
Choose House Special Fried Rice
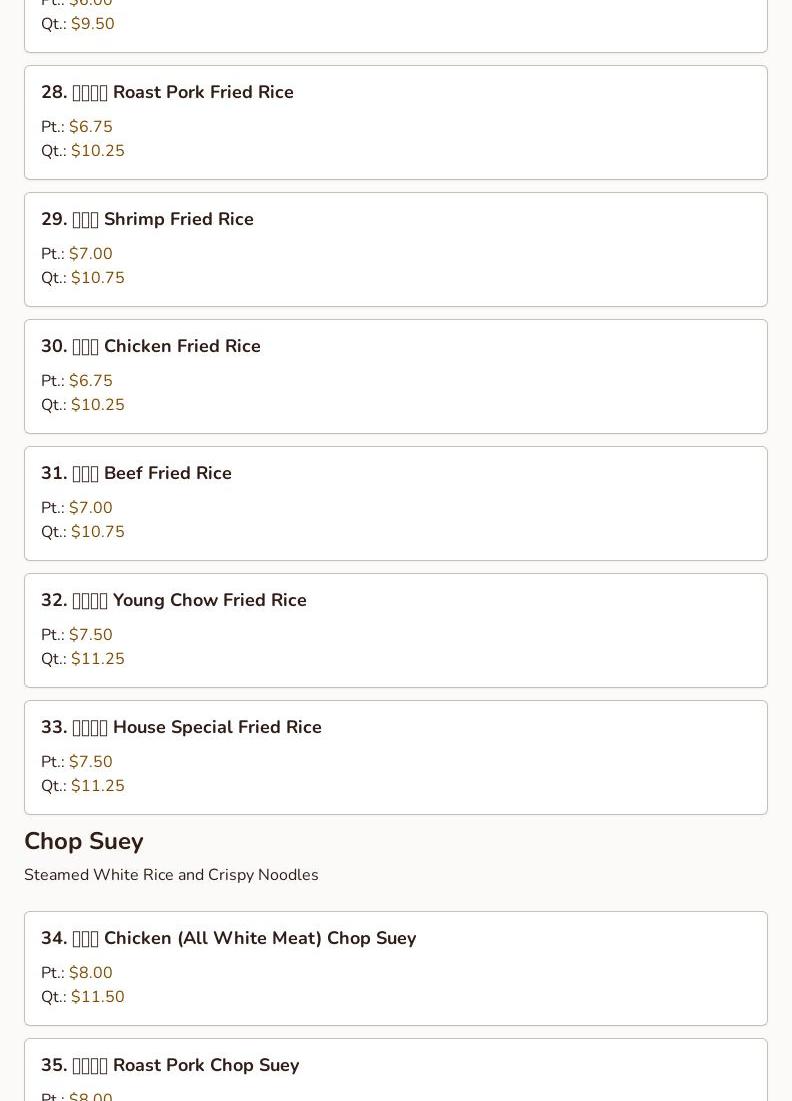pos(181,727)
